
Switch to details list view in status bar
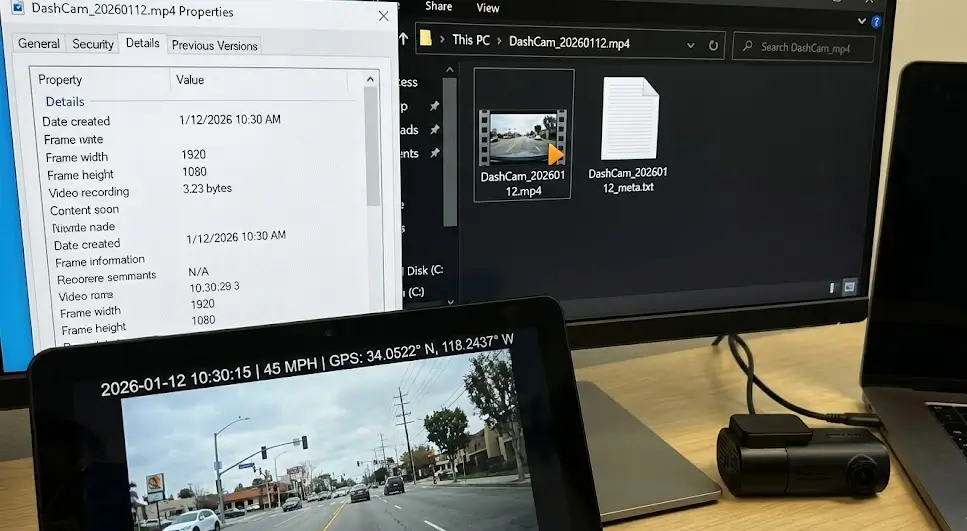(832, 287)
